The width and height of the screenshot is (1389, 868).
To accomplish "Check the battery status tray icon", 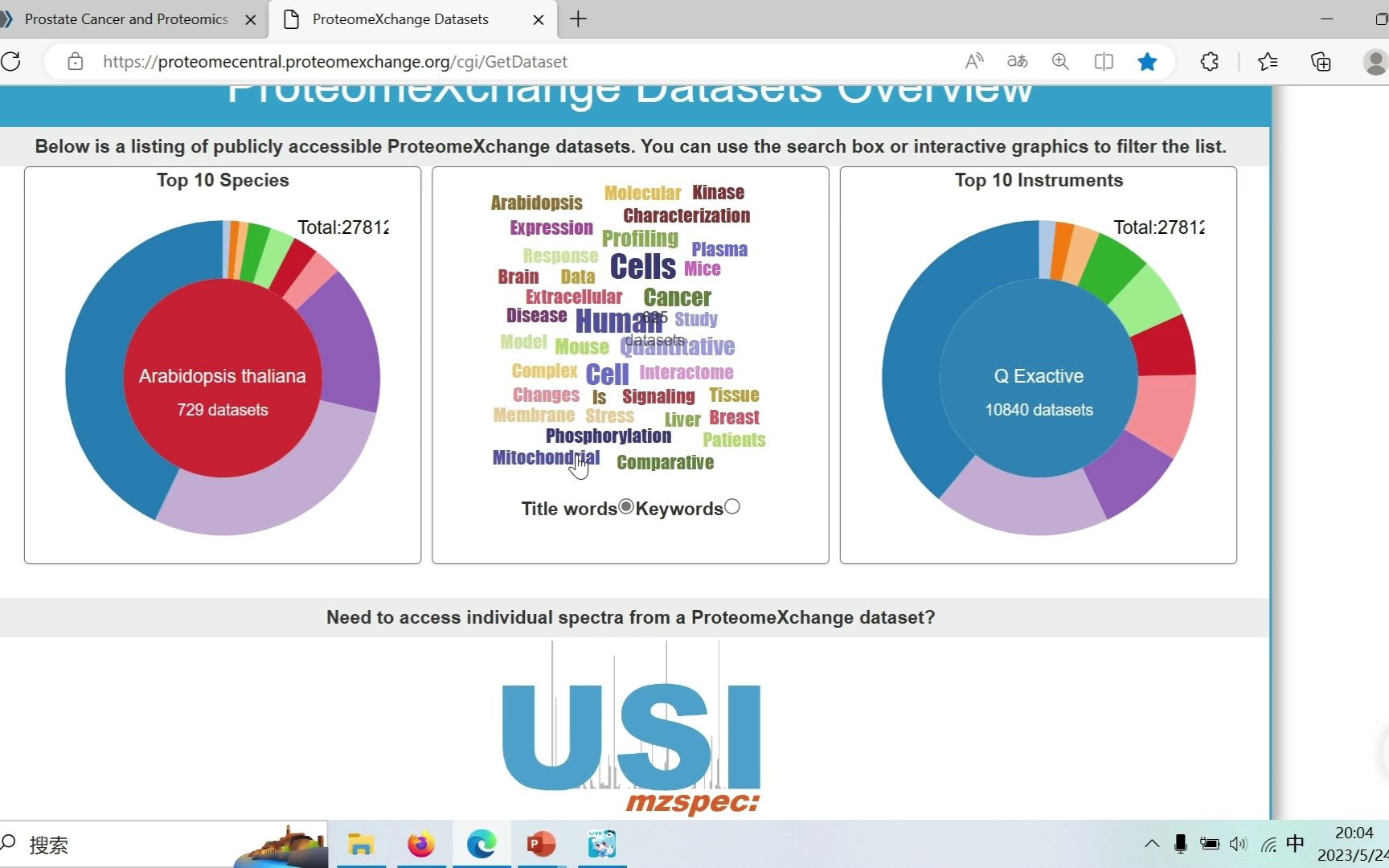I will (1209, 844).
